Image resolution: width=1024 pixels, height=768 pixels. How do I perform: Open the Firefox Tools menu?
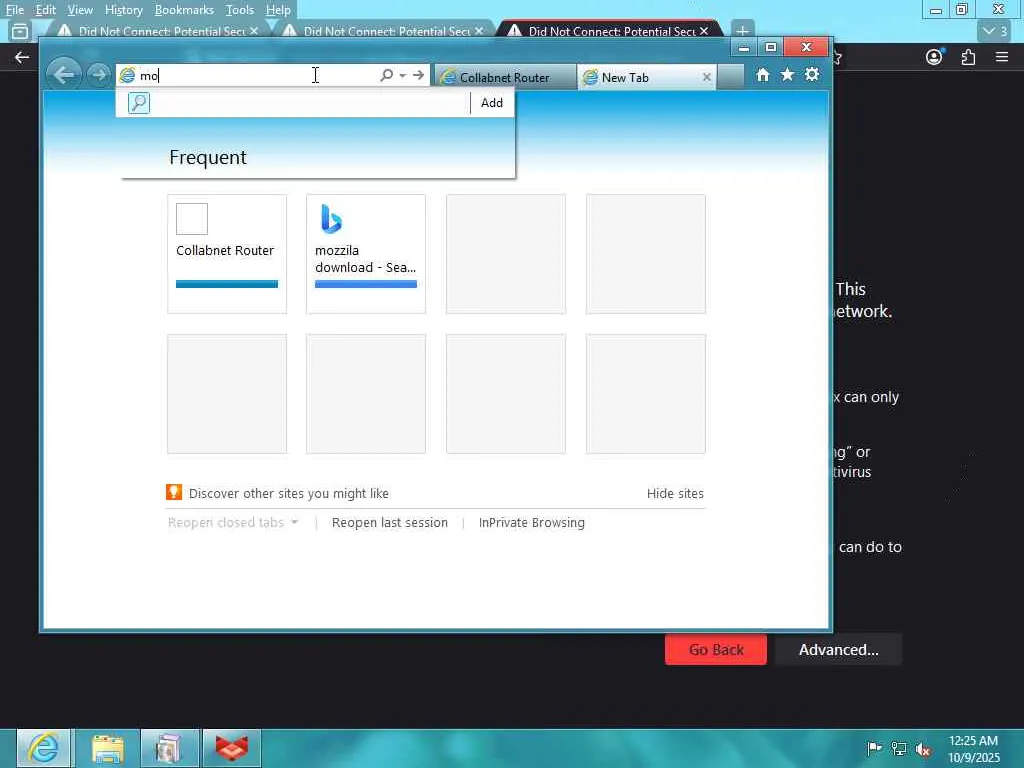[240, 10]
